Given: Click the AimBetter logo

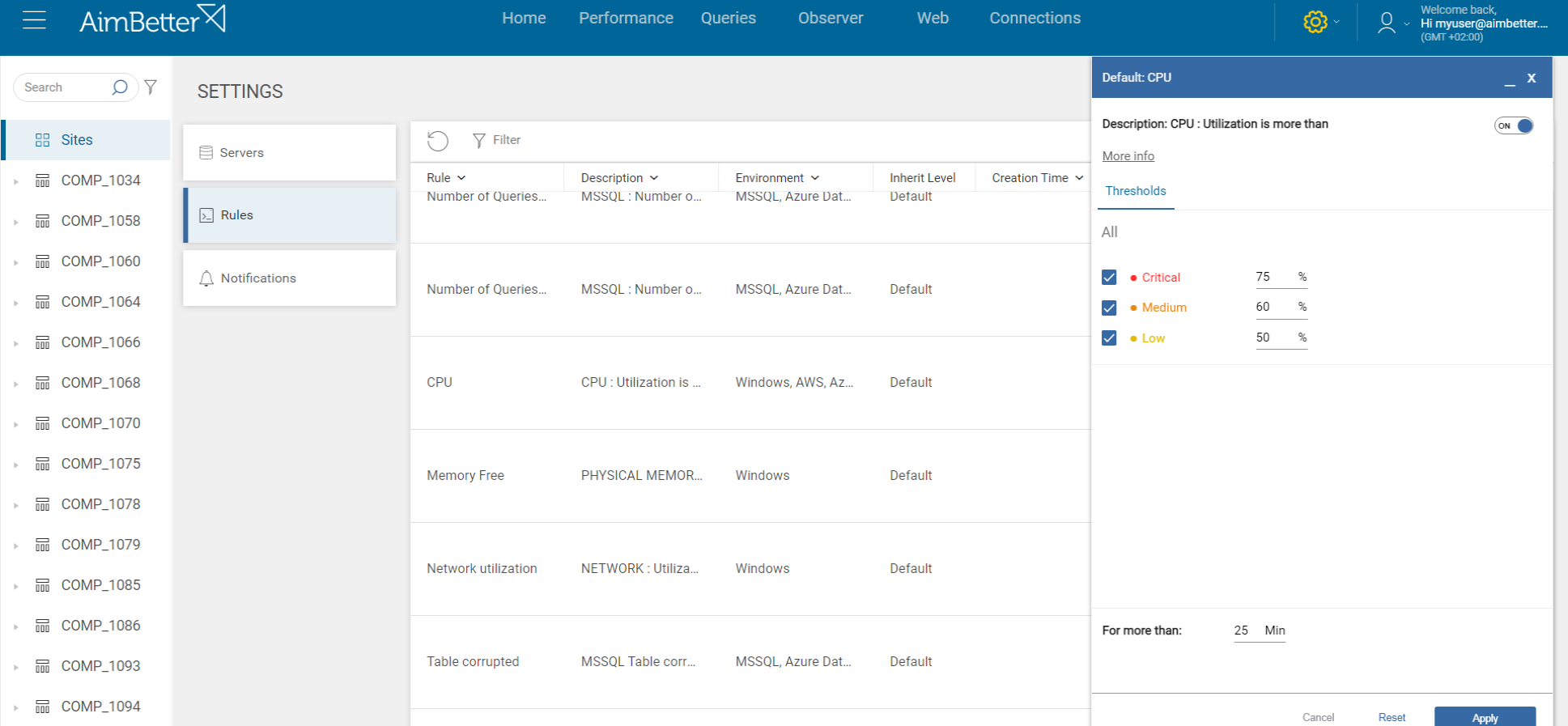Looking at the screenshot, I should 152,19.
